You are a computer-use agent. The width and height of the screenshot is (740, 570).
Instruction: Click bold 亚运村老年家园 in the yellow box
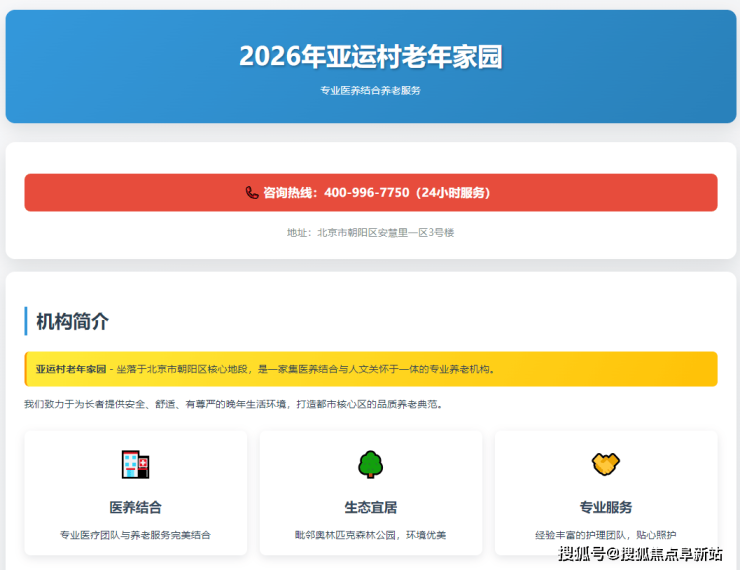[71, 369]
